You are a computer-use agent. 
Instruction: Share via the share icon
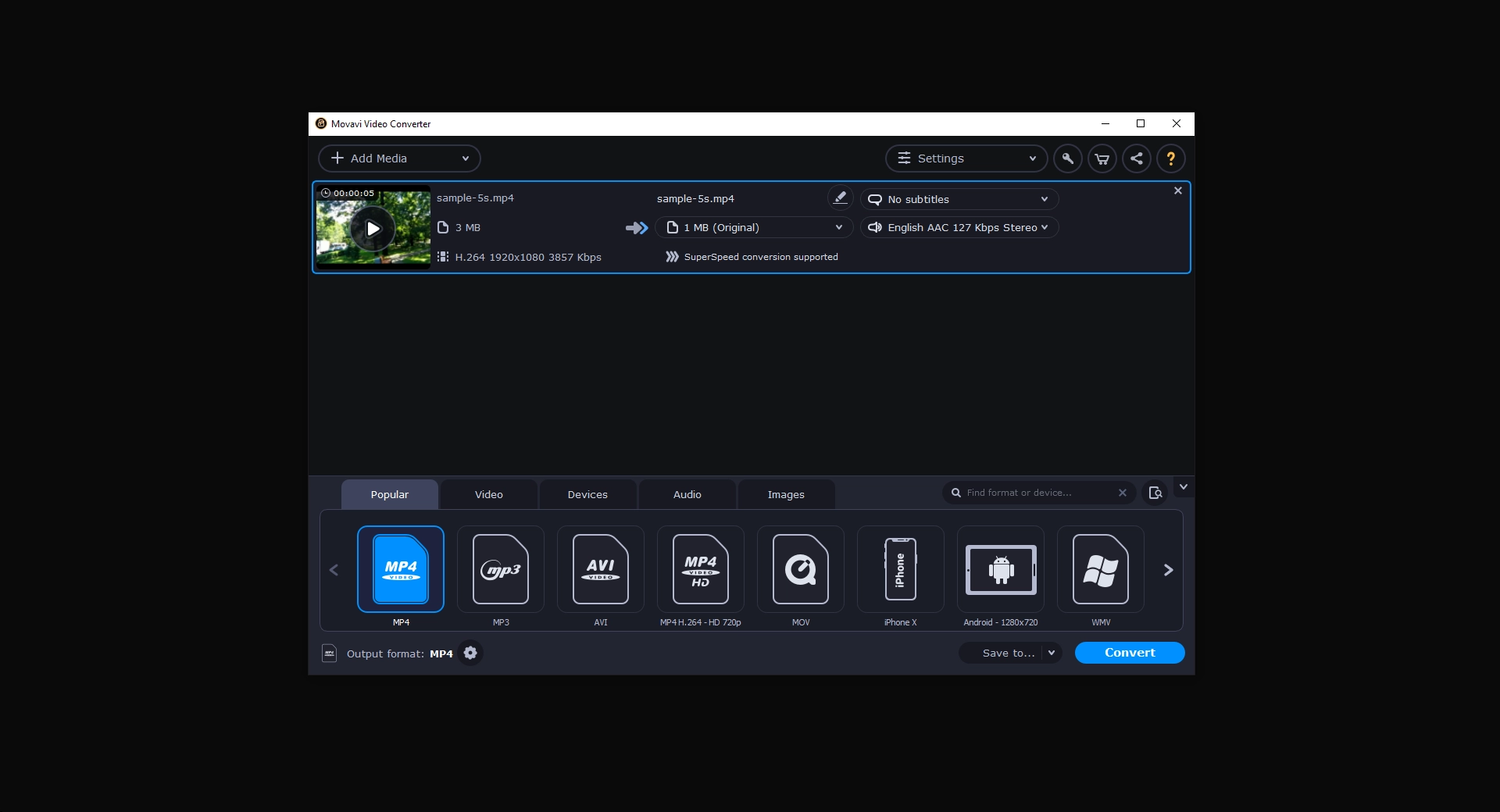pyautogui.click(x=1136, y=158)
